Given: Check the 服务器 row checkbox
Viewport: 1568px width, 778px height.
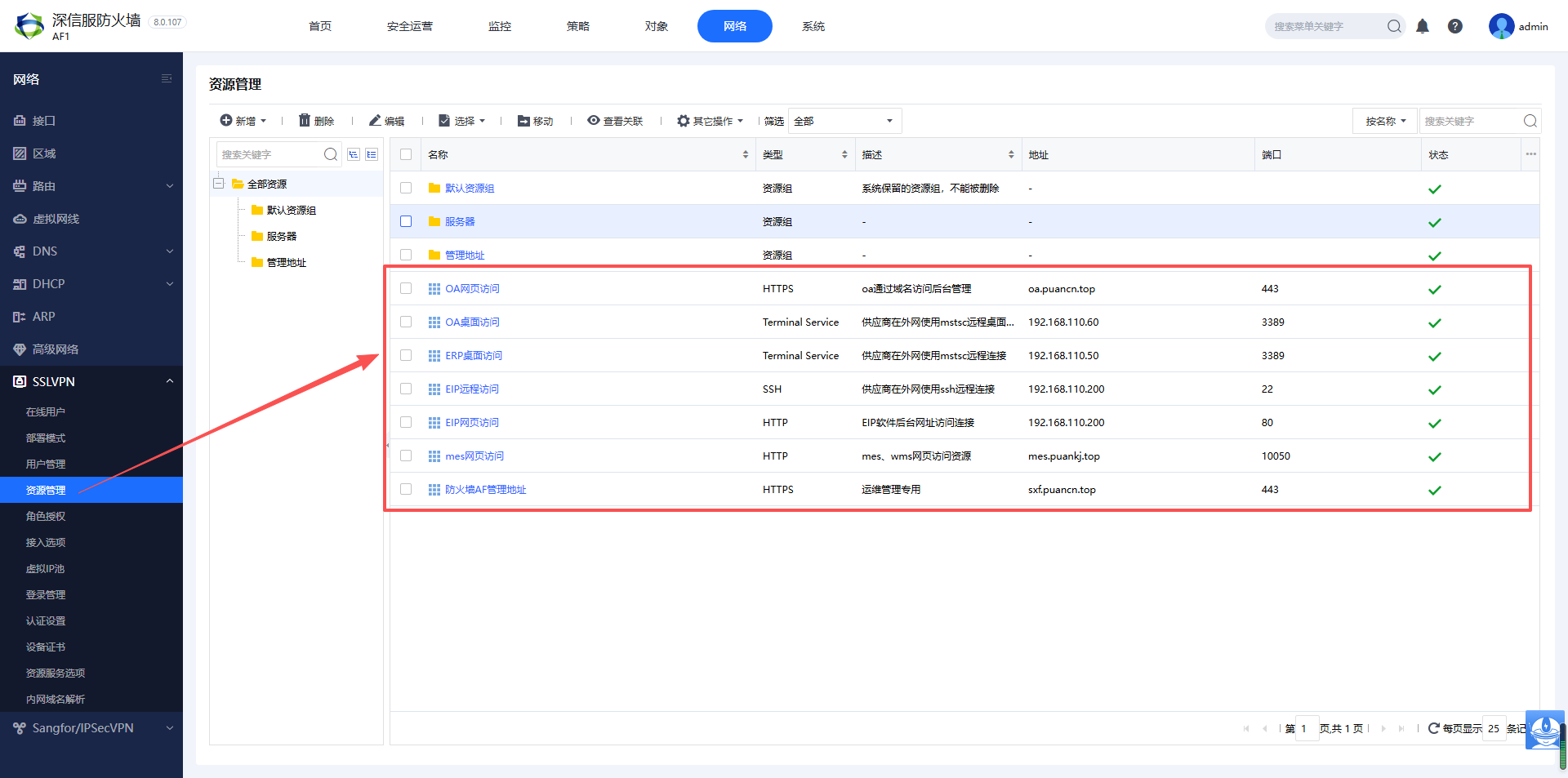Looking at the screenshot, I should [x=406, y=221].
